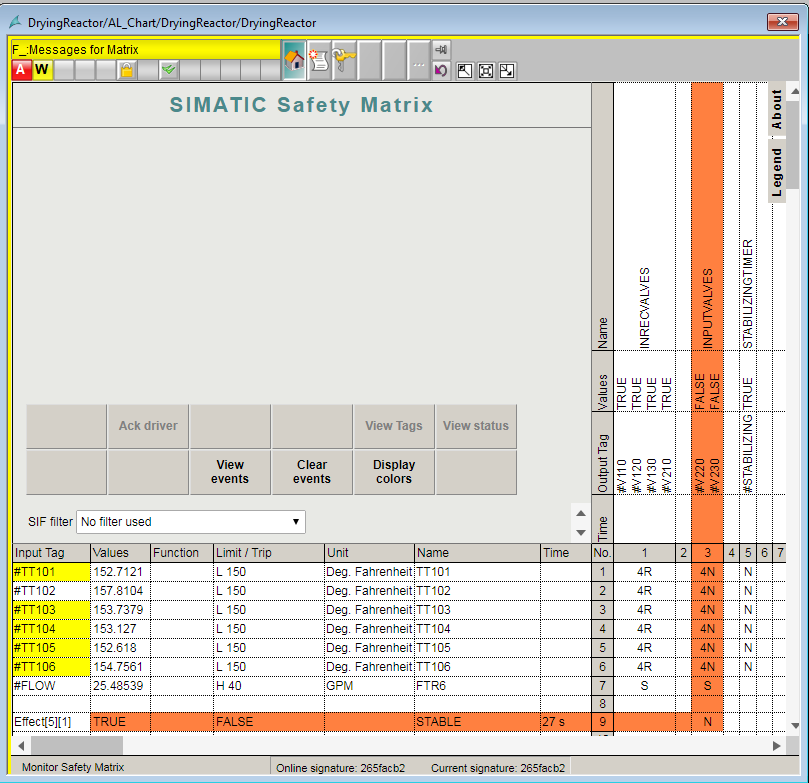809x783 pixels.
Task: Click the Ack driver button
Action: click(148, 426)
